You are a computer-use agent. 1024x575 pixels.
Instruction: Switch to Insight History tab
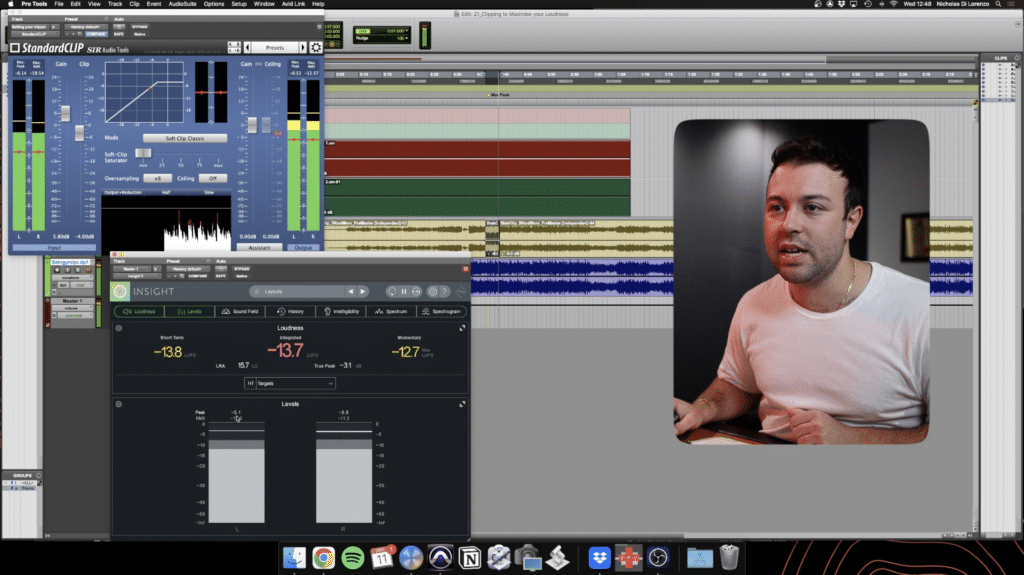[291, 312]
